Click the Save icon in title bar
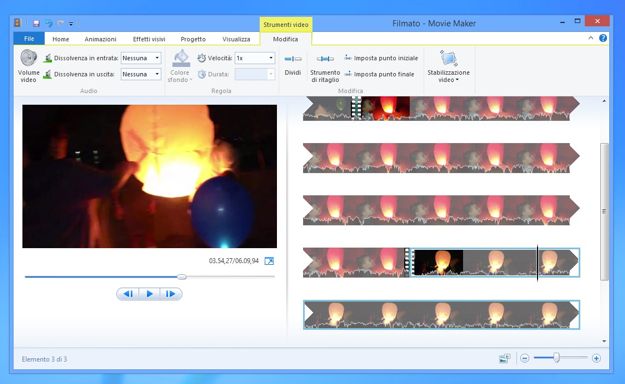This screenshot has height=384, width=625. point(36,24)
